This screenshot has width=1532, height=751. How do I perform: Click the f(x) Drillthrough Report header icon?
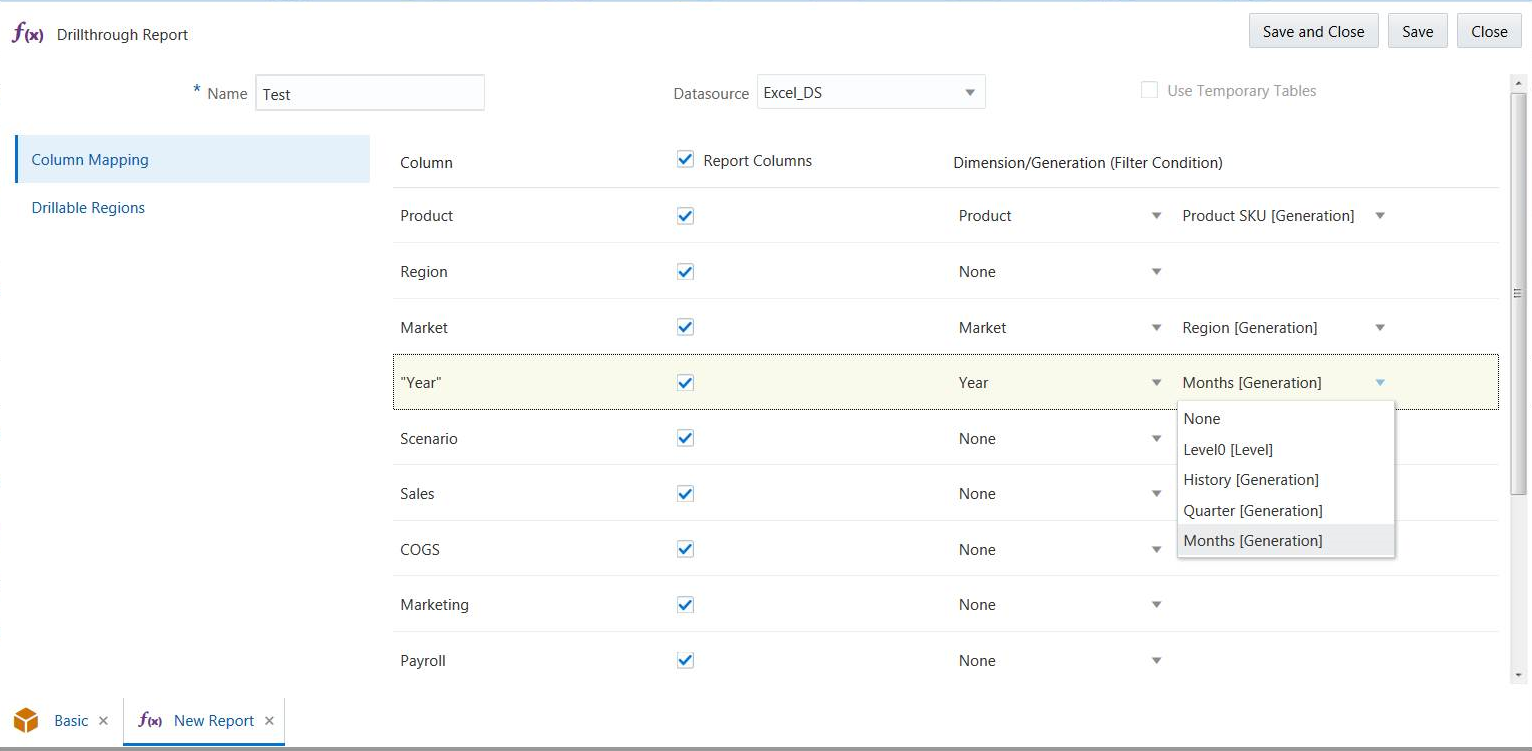[28, 34]
